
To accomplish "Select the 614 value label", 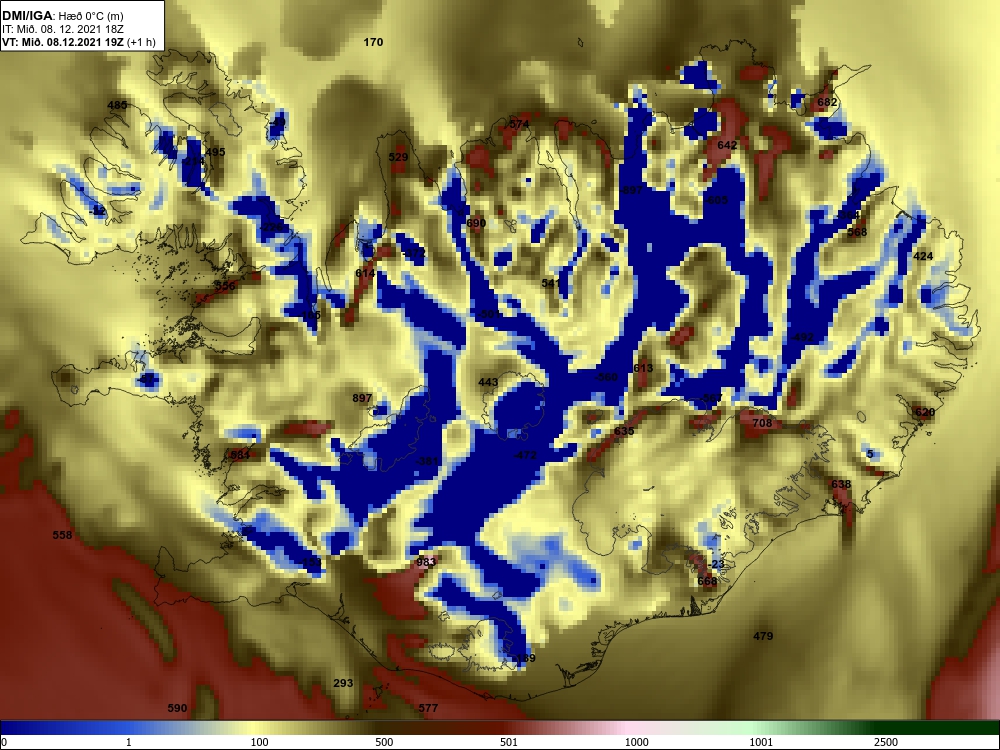I will coord(365,273).
